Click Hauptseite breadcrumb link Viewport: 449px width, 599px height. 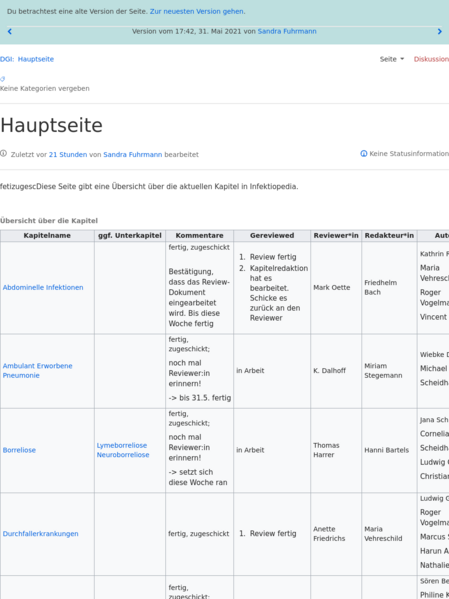tap(36, 59)
